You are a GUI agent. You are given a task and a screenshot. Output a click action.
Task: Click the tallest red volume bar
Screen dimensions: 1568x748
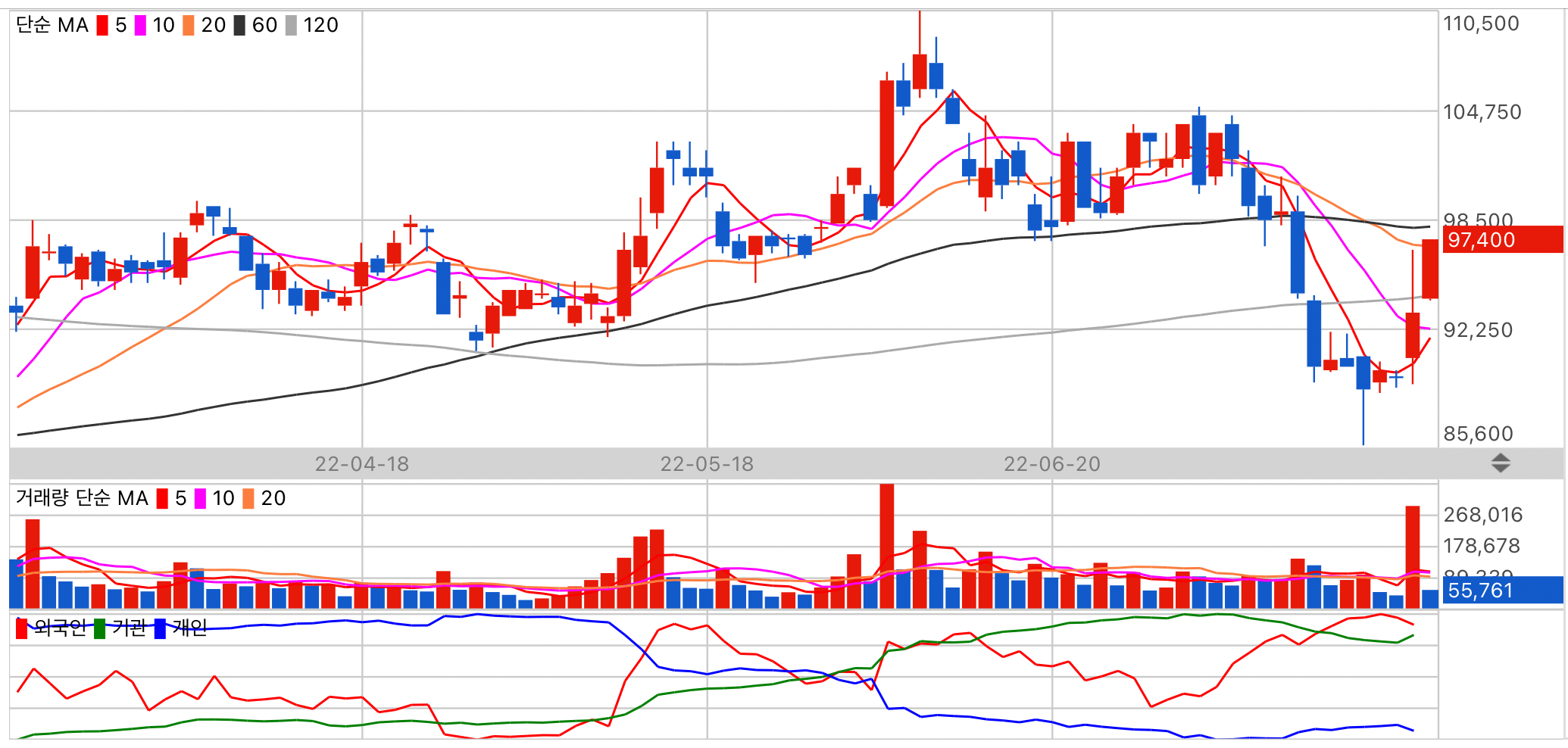point(886,546)
